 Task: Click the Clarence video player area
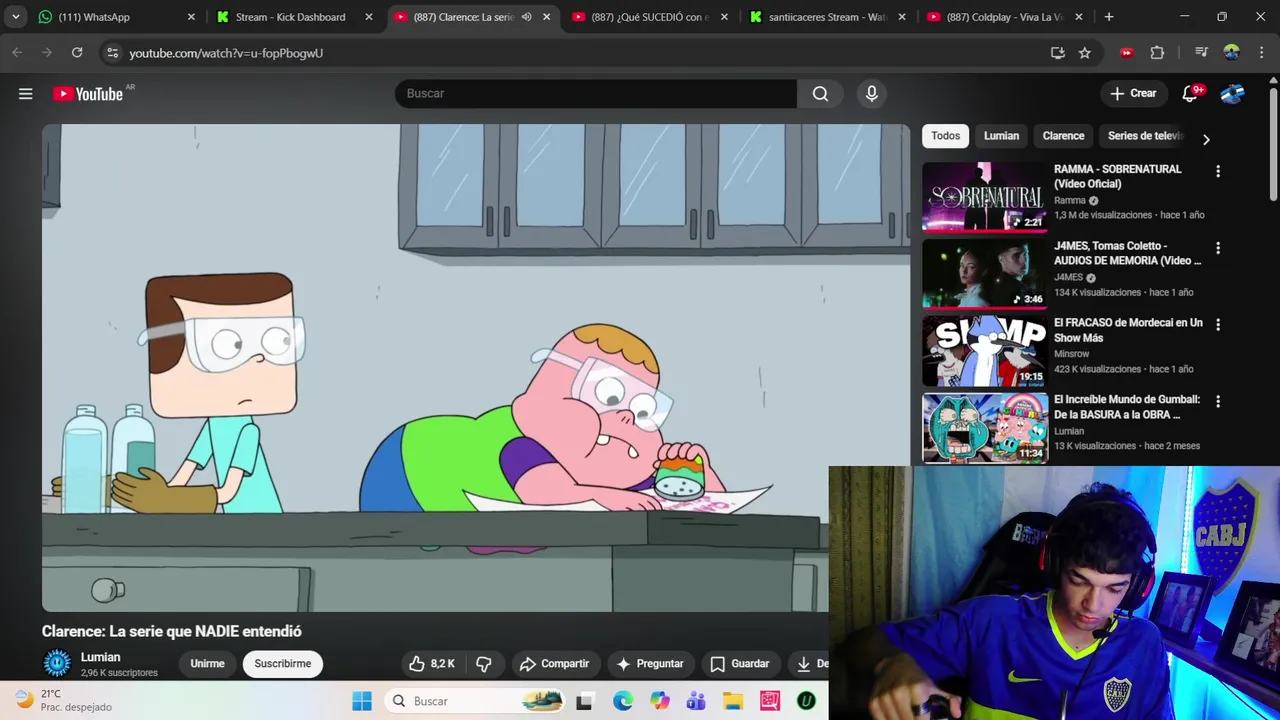click(x=476, y=368)
